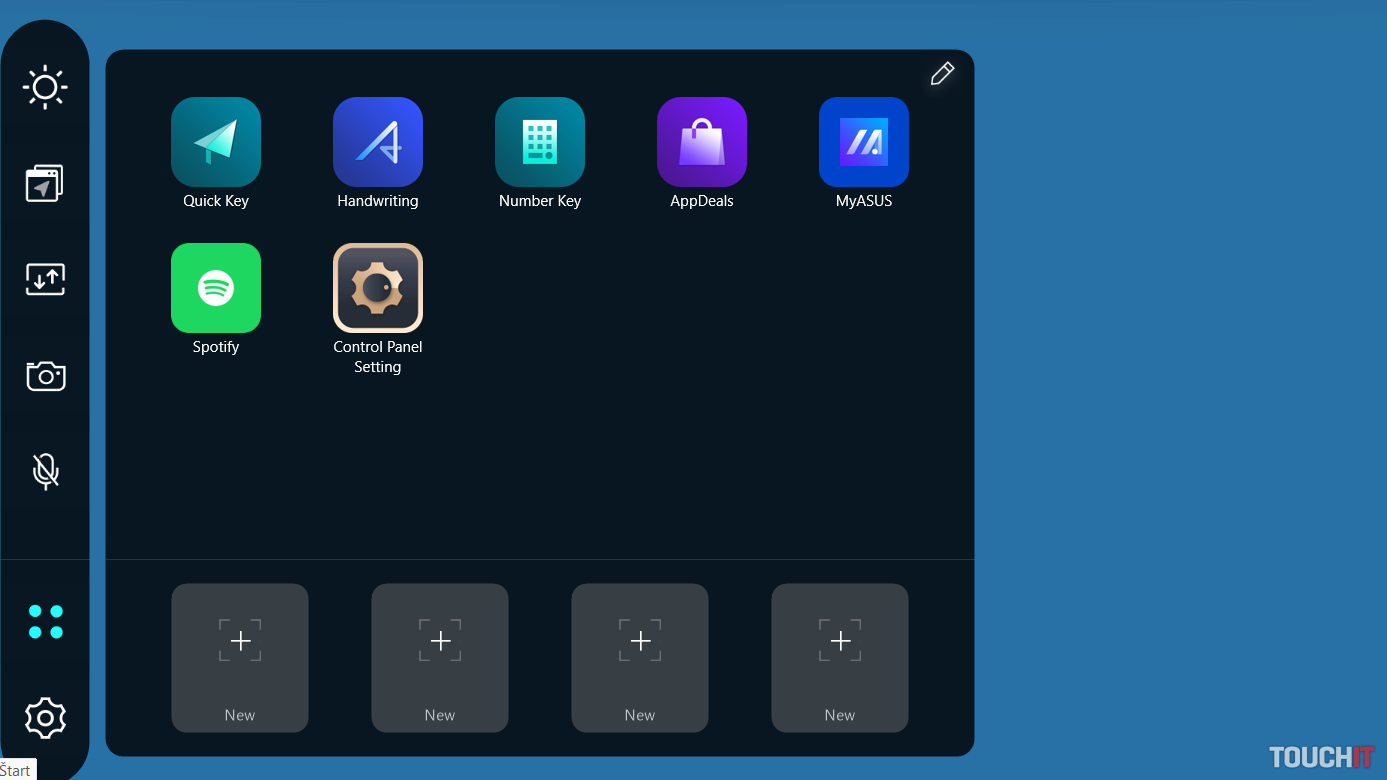Toggle the microphone mute icon
This screenshot has width=1387, height=780.
(x=45, y=470)
